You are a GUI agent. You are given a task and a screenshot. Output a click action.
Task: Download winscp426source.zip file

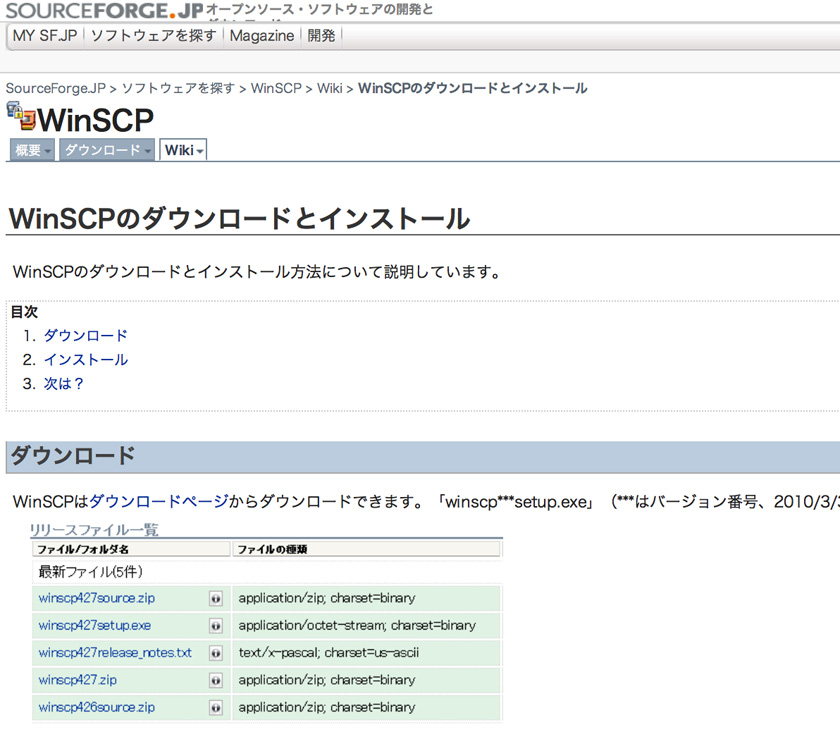[96, 708]
